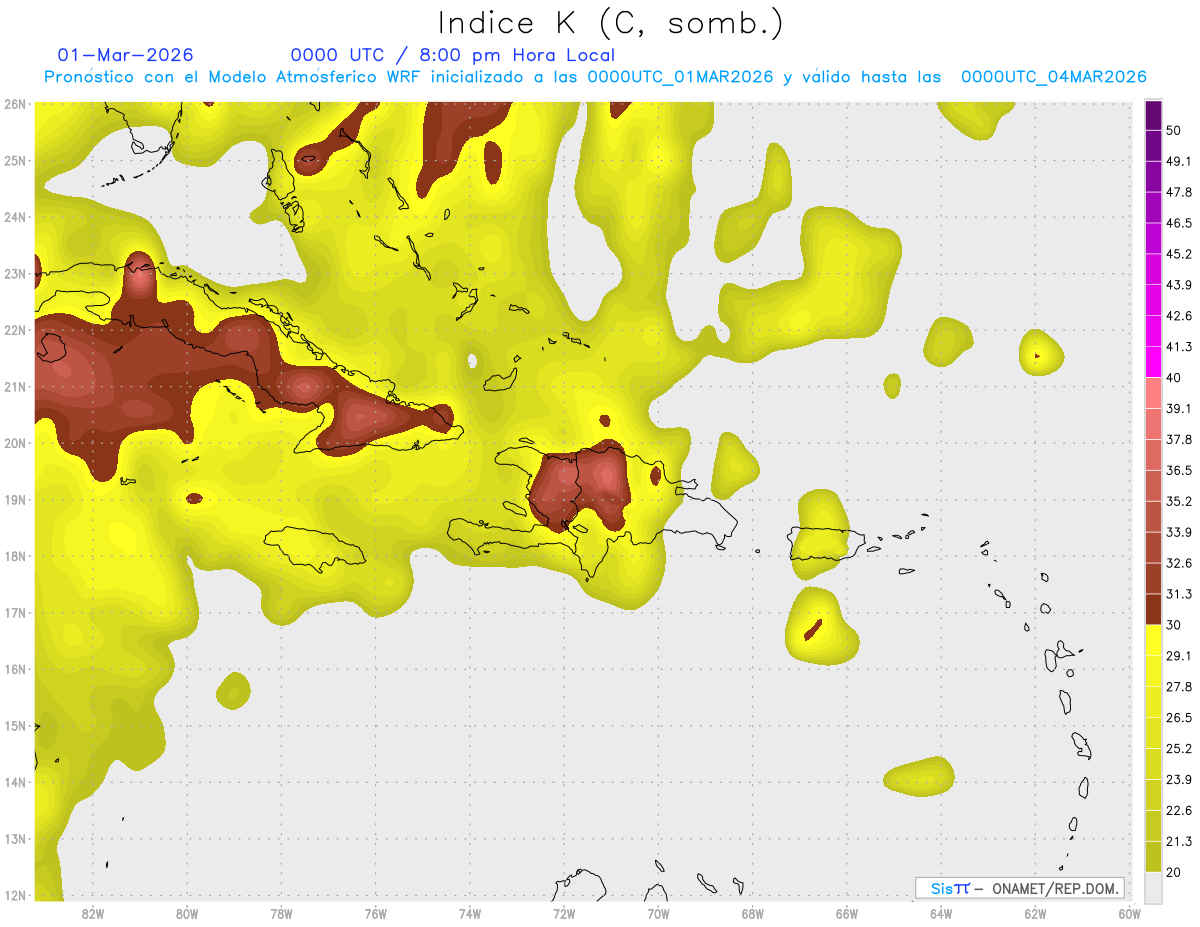This screenshot has height=927, width=1200.
Task: Select the date label "01-Mar-2026"
Action: click(125, 55)
